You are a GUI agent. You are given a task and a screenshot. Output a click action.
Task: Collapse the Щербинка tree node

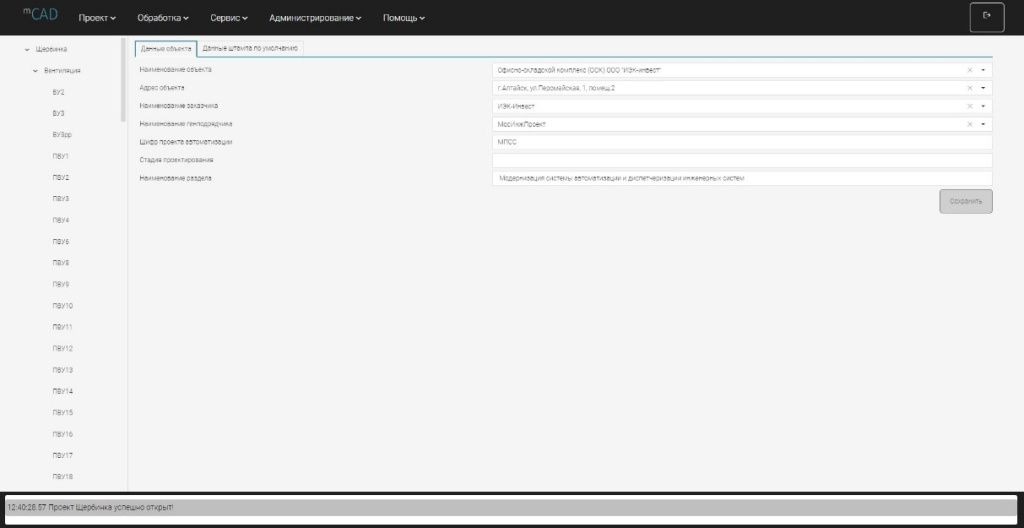pyautogui.click(x=26, y=49)
